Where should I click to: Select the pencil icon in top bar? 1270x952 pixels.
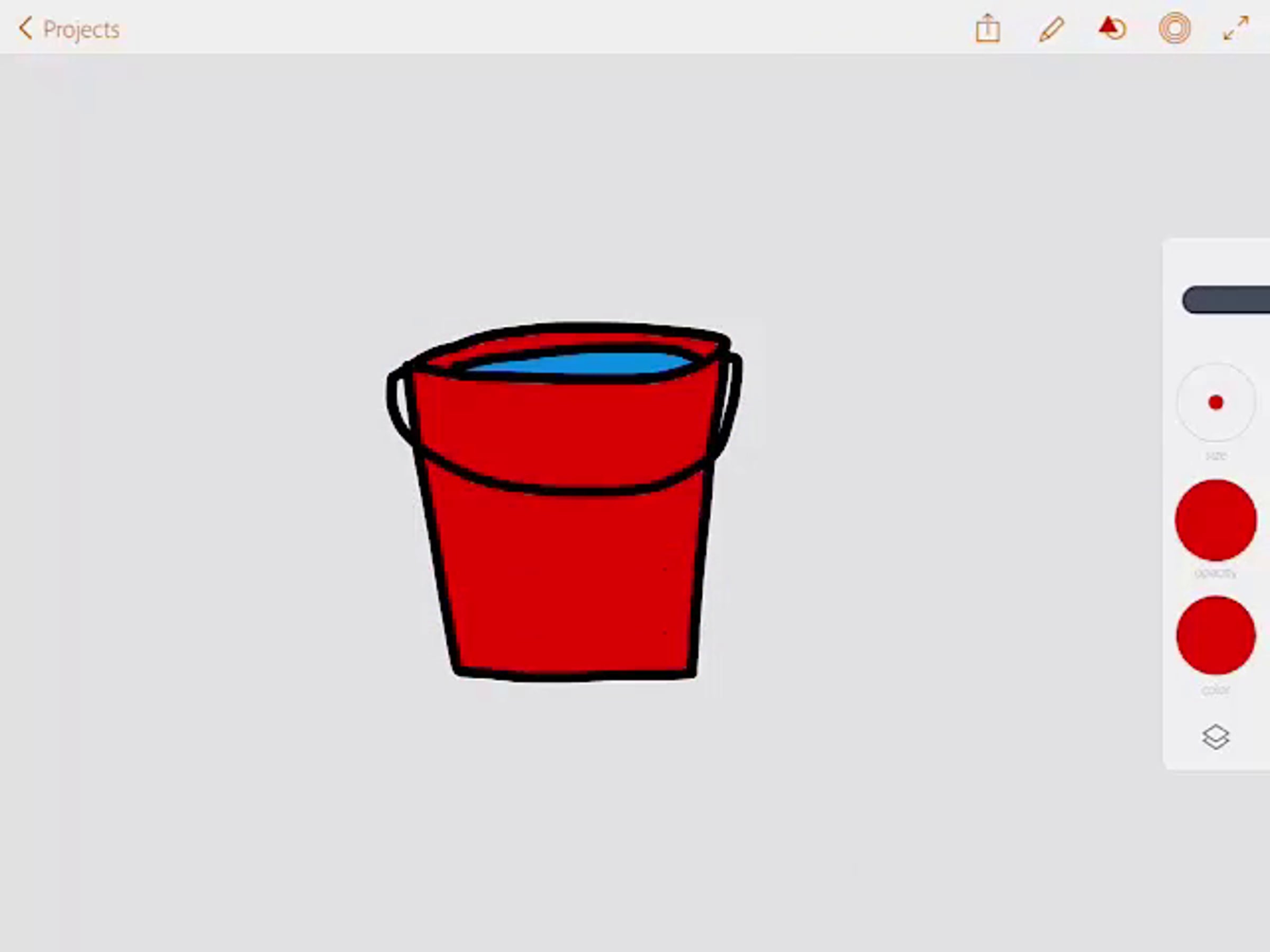[x=1051, y=29]
